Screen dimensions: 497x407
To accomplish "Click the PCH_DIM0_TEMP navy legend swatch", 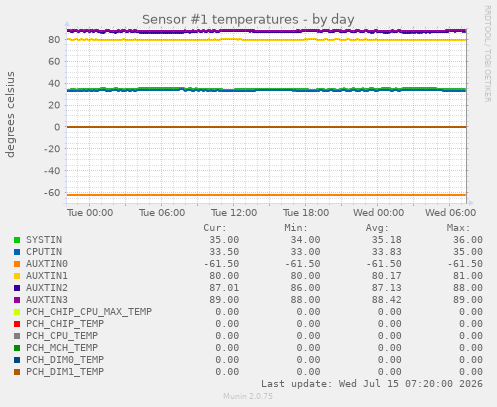I will click(17, 360).
